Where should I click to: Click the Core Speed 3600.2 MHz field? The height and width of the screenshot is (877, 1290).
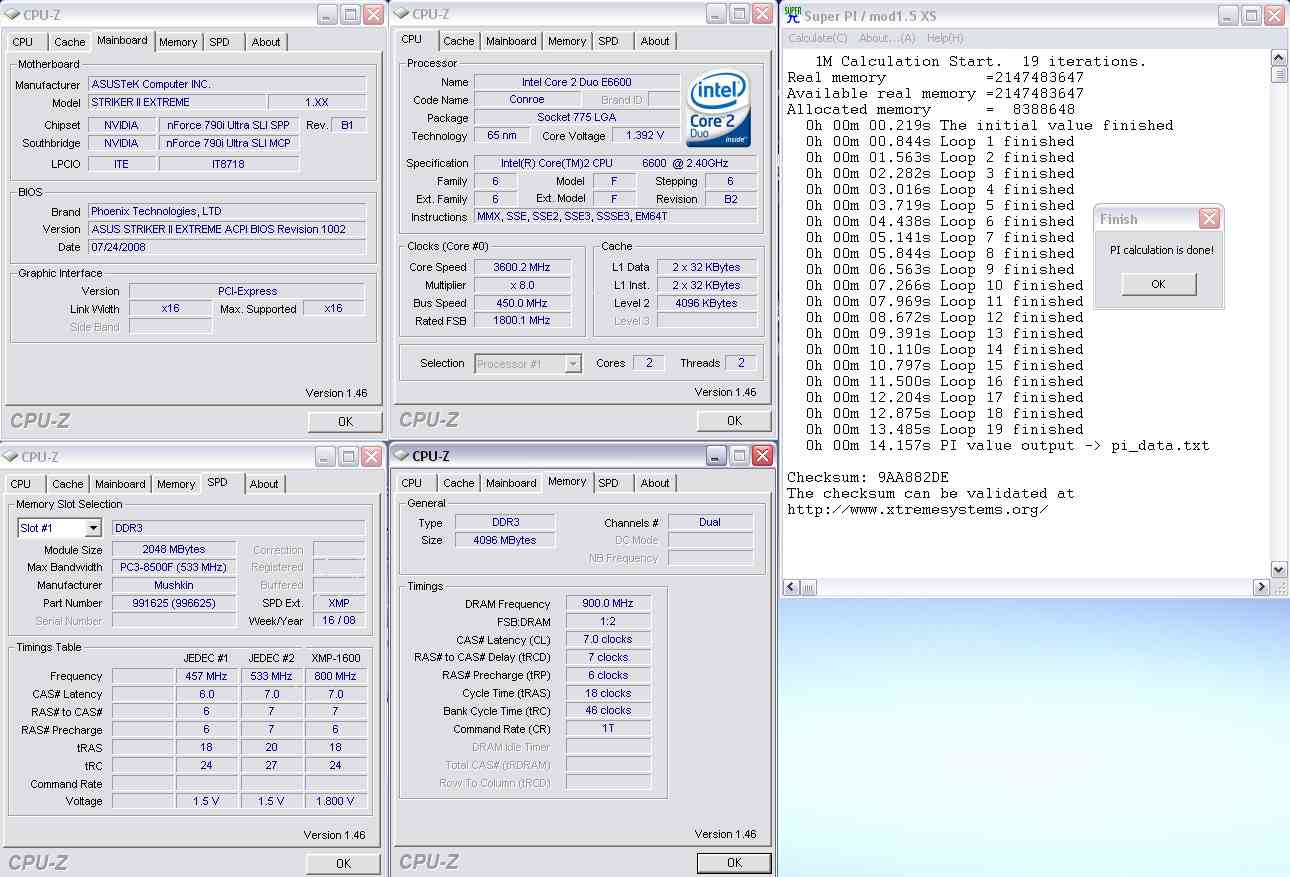[x=521, y=267]
